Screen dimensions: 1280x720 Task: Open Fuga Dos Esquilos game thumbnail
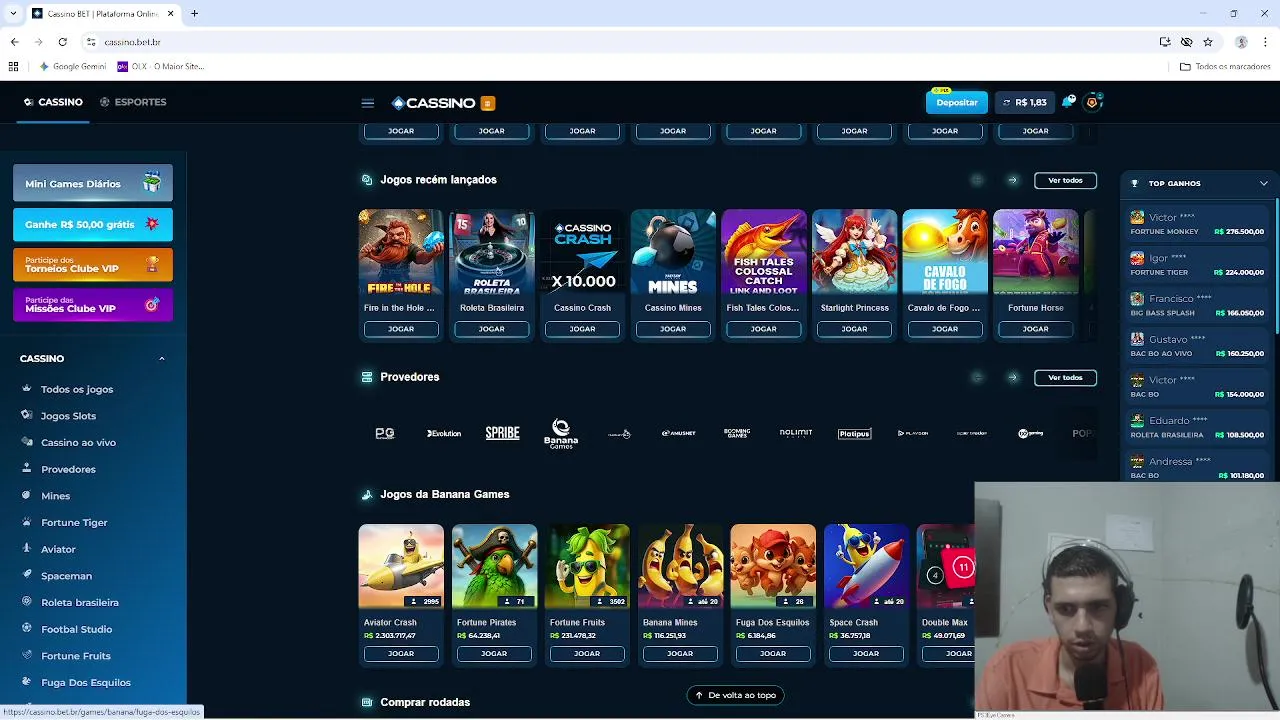(773, 566)
